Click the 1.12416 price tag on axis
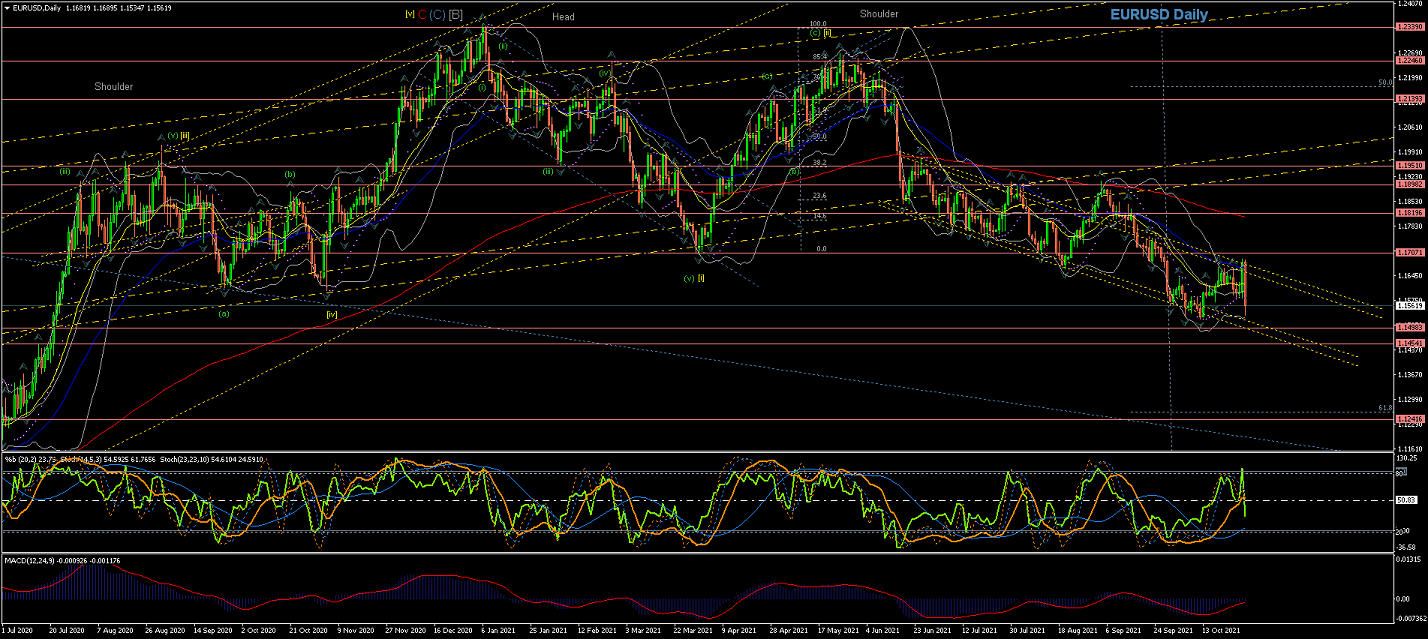 [x=1410, y=419]
